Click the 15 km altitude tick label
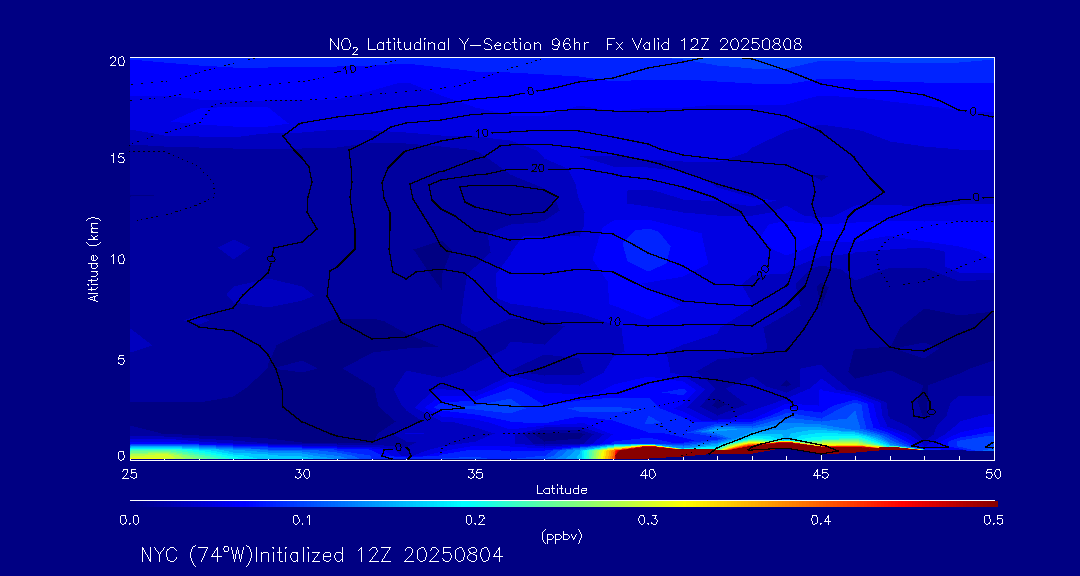Screen dimensions: 1080x576 point(115,159)
